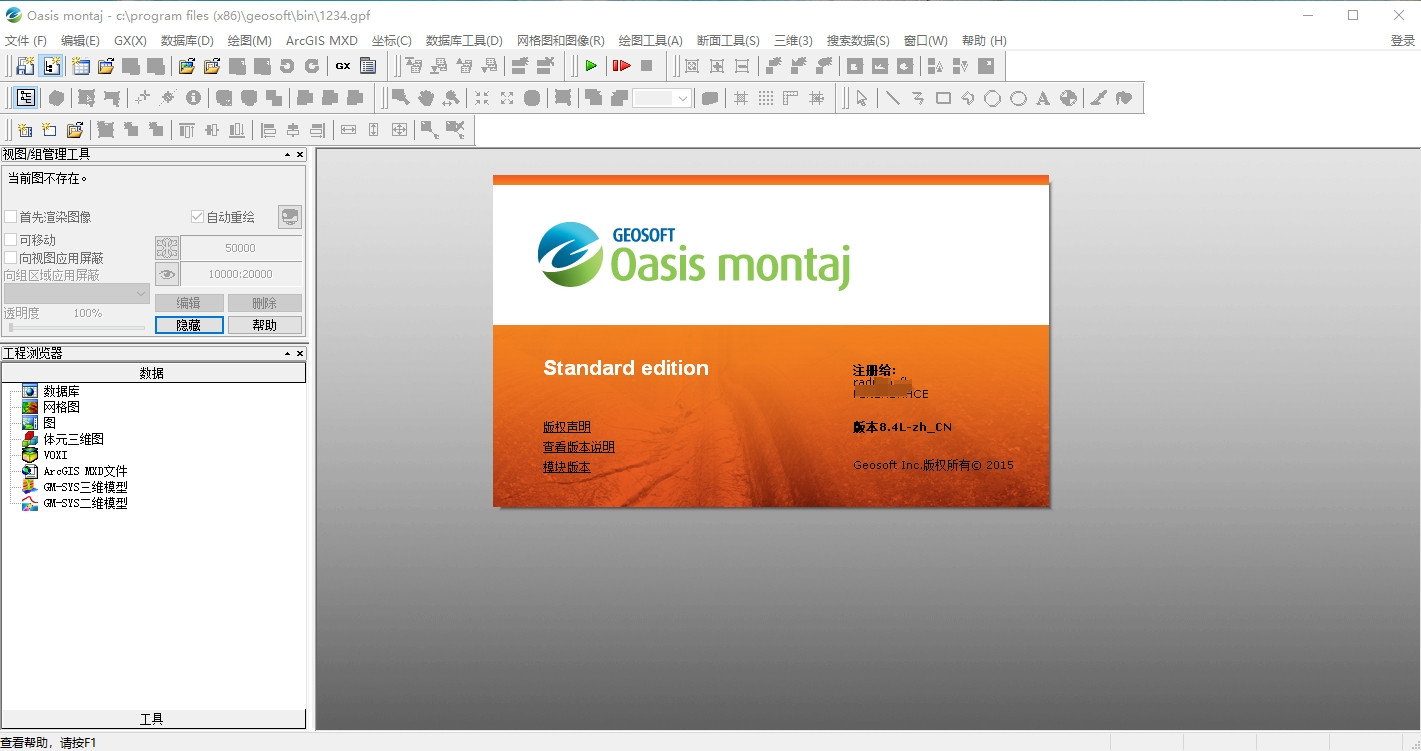
Task: Click the new project icon in the first toolbar
Action: tap(26, 66)
